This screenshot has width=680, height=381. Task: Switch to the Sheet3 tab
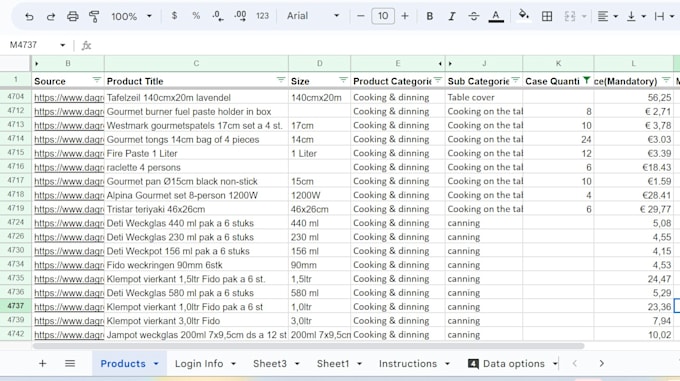(x=270, y=364)
